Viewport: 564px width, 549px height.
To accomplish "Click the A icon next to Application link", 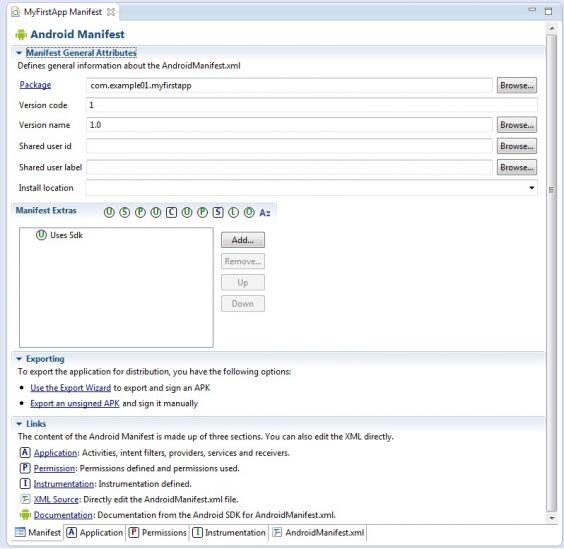I will tap(25, 452).
